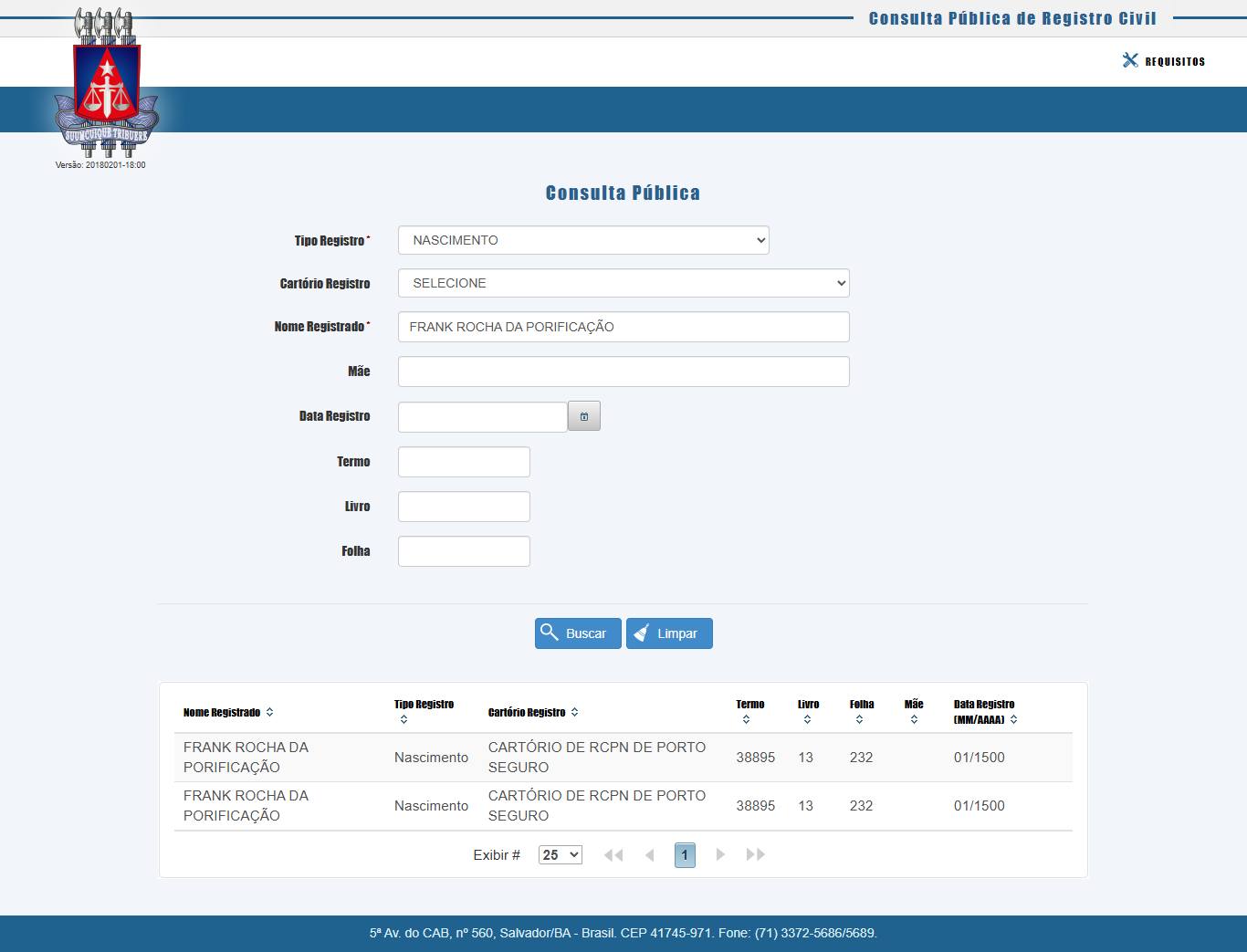Expand the Cartório Registro selector
This screenshot has width=1247, height=952.
623,283
